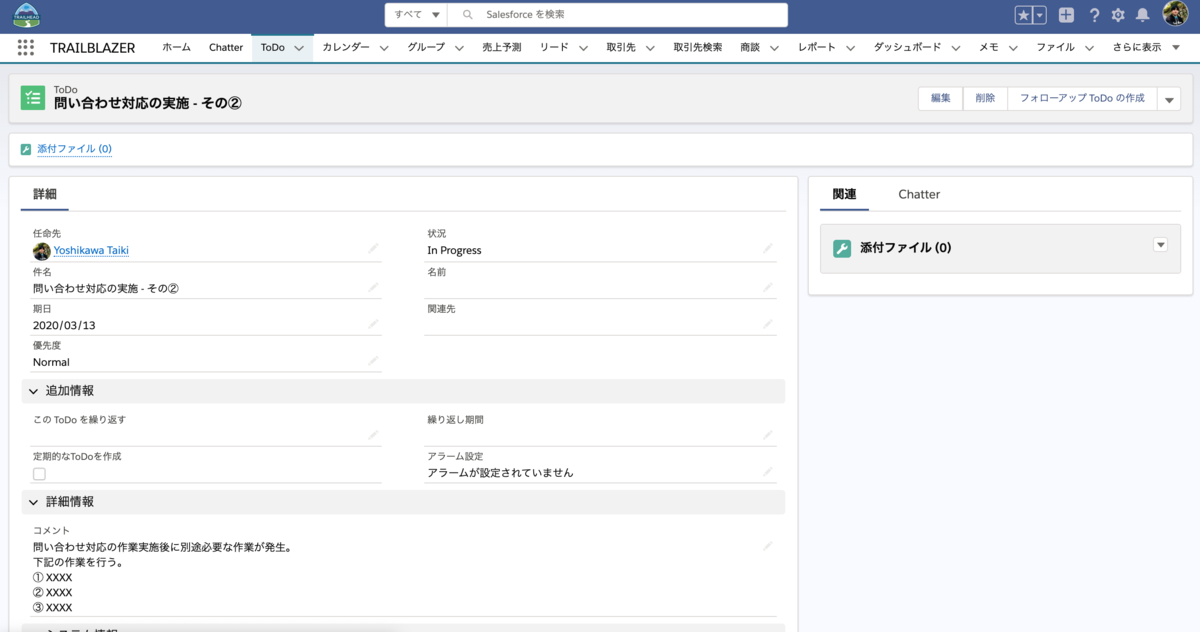The image size is (1200, 632).
Task: Click the 編集 button
Action: pos(939,98)
